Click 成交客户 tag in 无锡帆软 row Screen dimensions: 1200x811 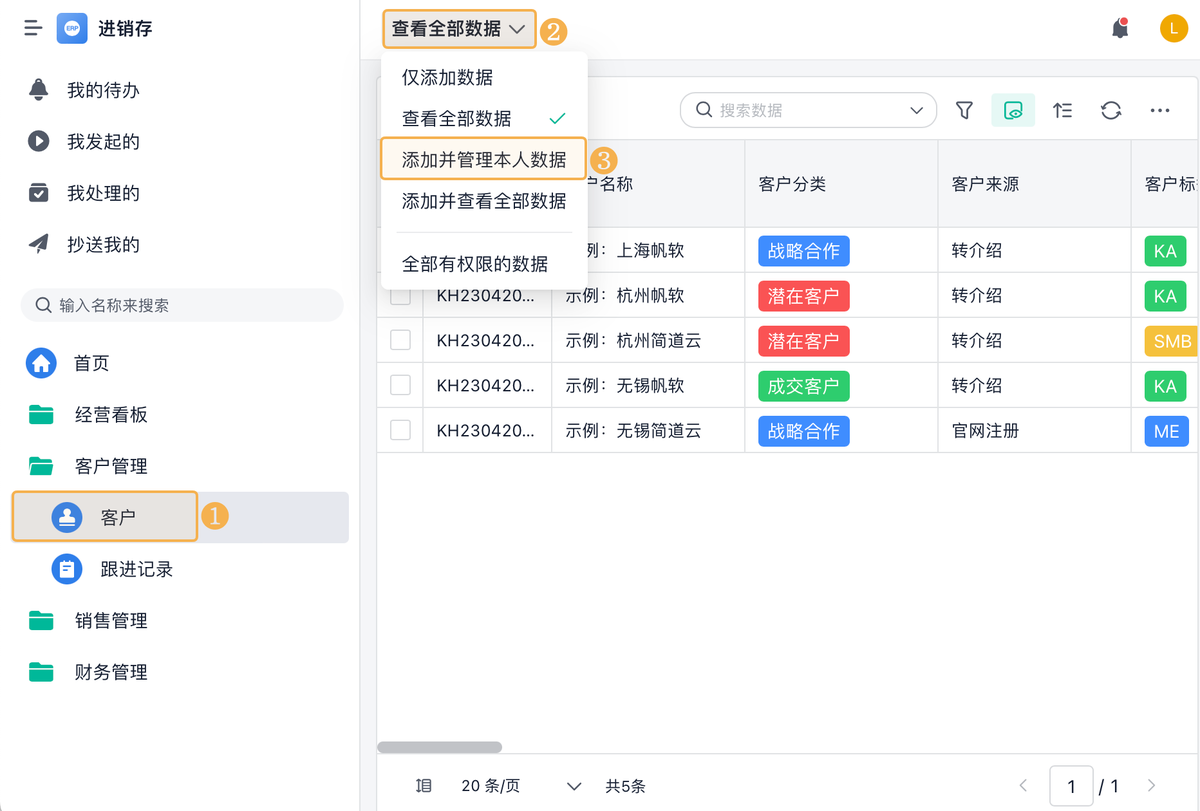tap(804, 386)
